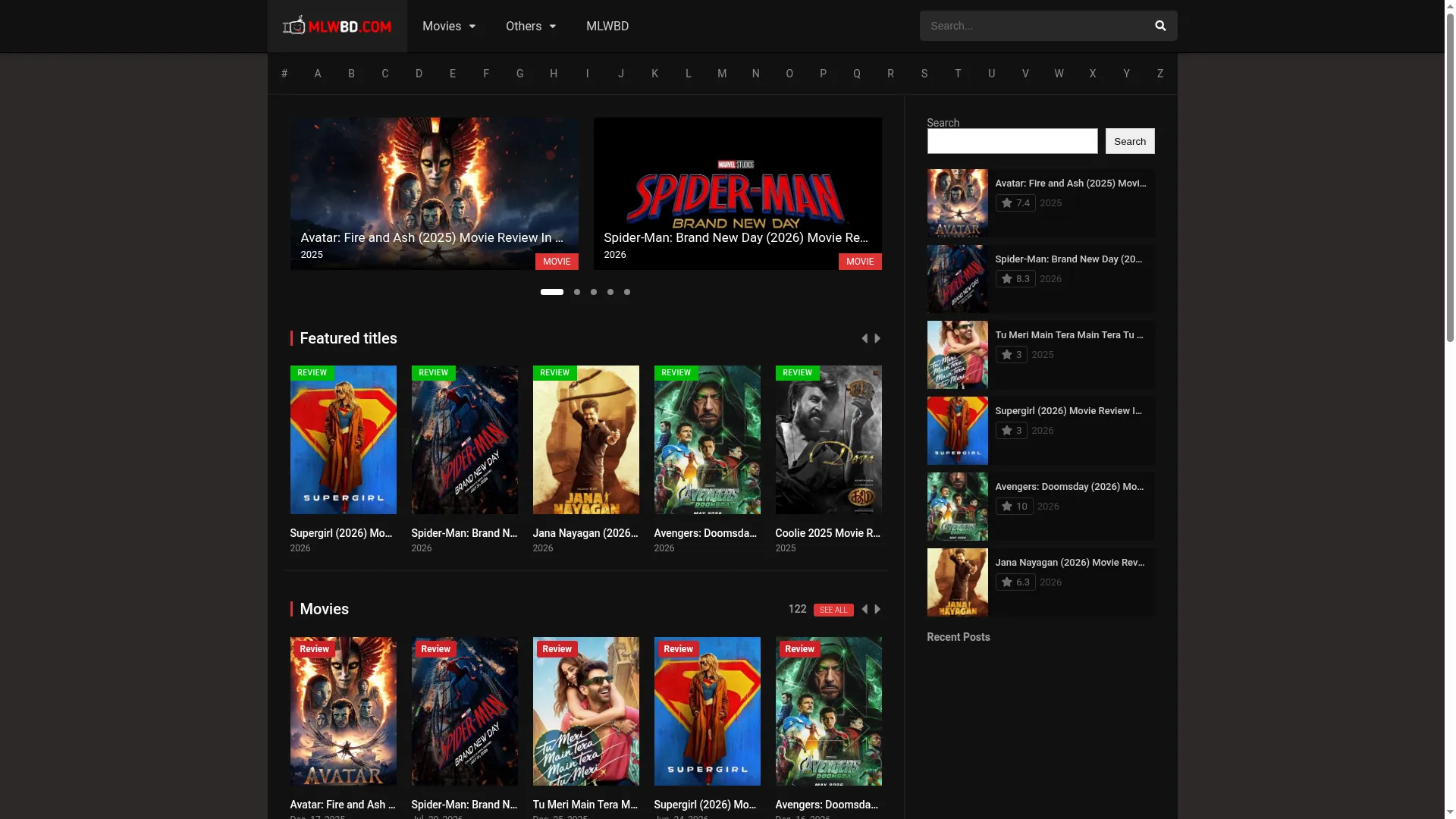The width and height of the screenshot is (1456, 819).
Task: Open Avatar: Fire and Ash sidebar link
Action: 1071,184
